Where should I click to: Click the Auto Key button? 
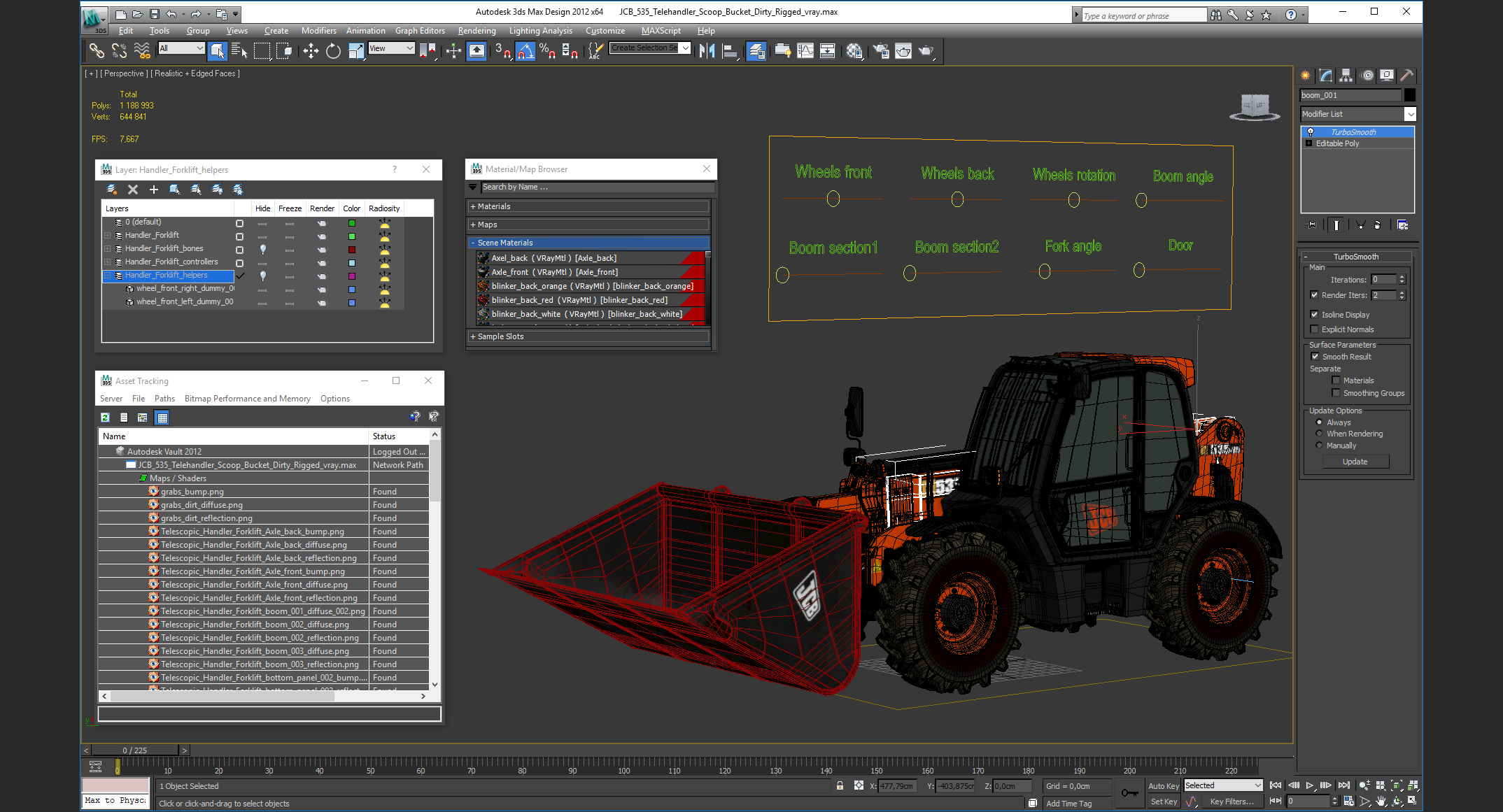(1164, 786)
